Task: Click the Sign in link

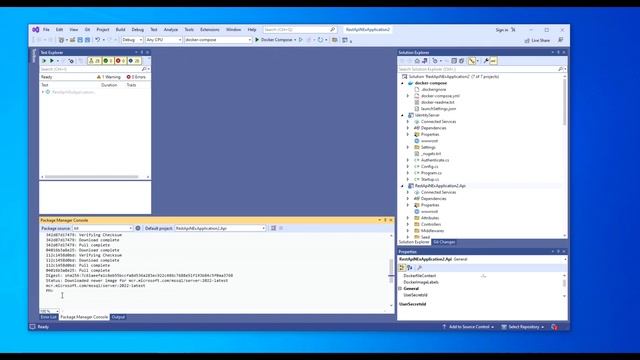Action: pyautogui.click(x=502, y=30)
